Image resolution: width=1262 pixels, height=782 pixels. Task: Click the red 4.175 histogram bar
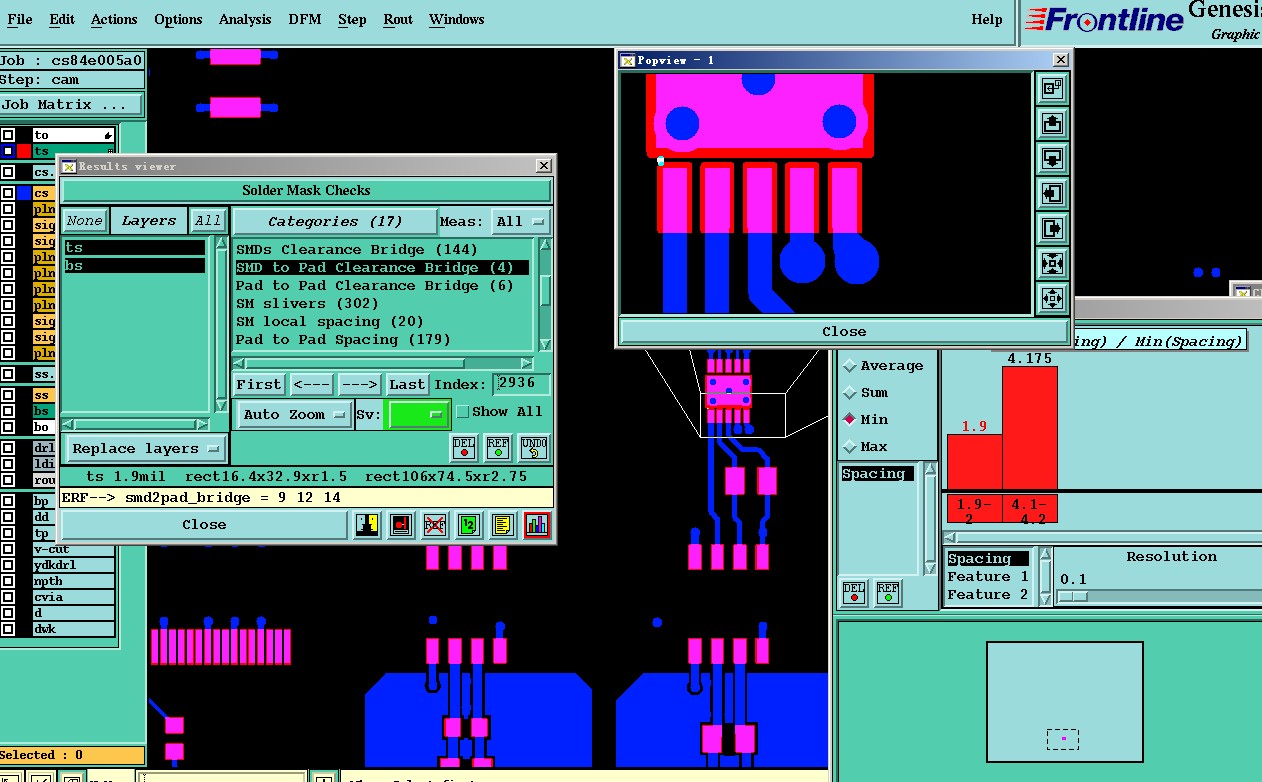(1030, 428)
